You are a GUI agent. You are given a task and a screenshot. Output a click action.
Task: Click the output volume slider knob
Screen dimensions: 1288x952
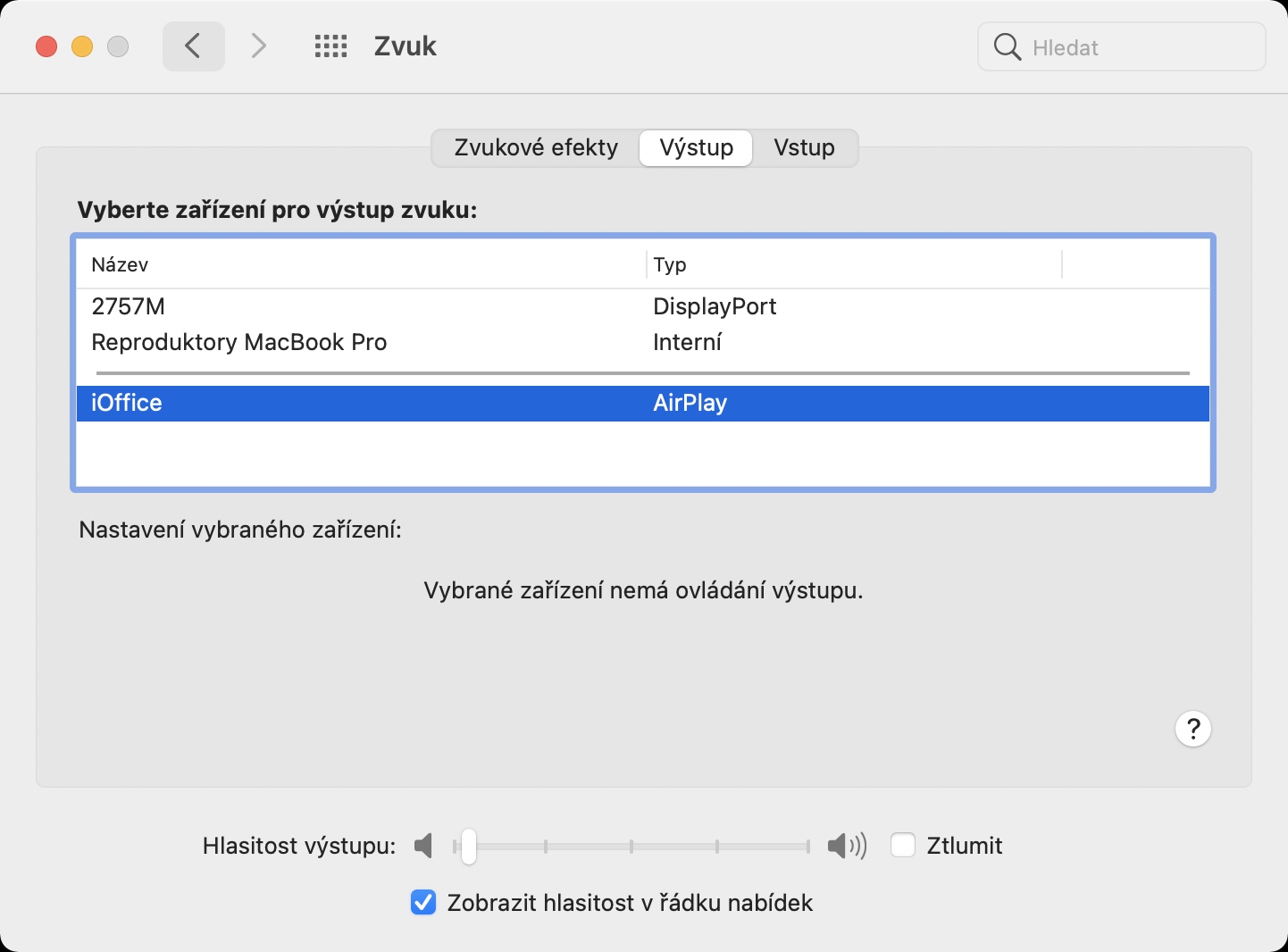(x=468, y=846)
